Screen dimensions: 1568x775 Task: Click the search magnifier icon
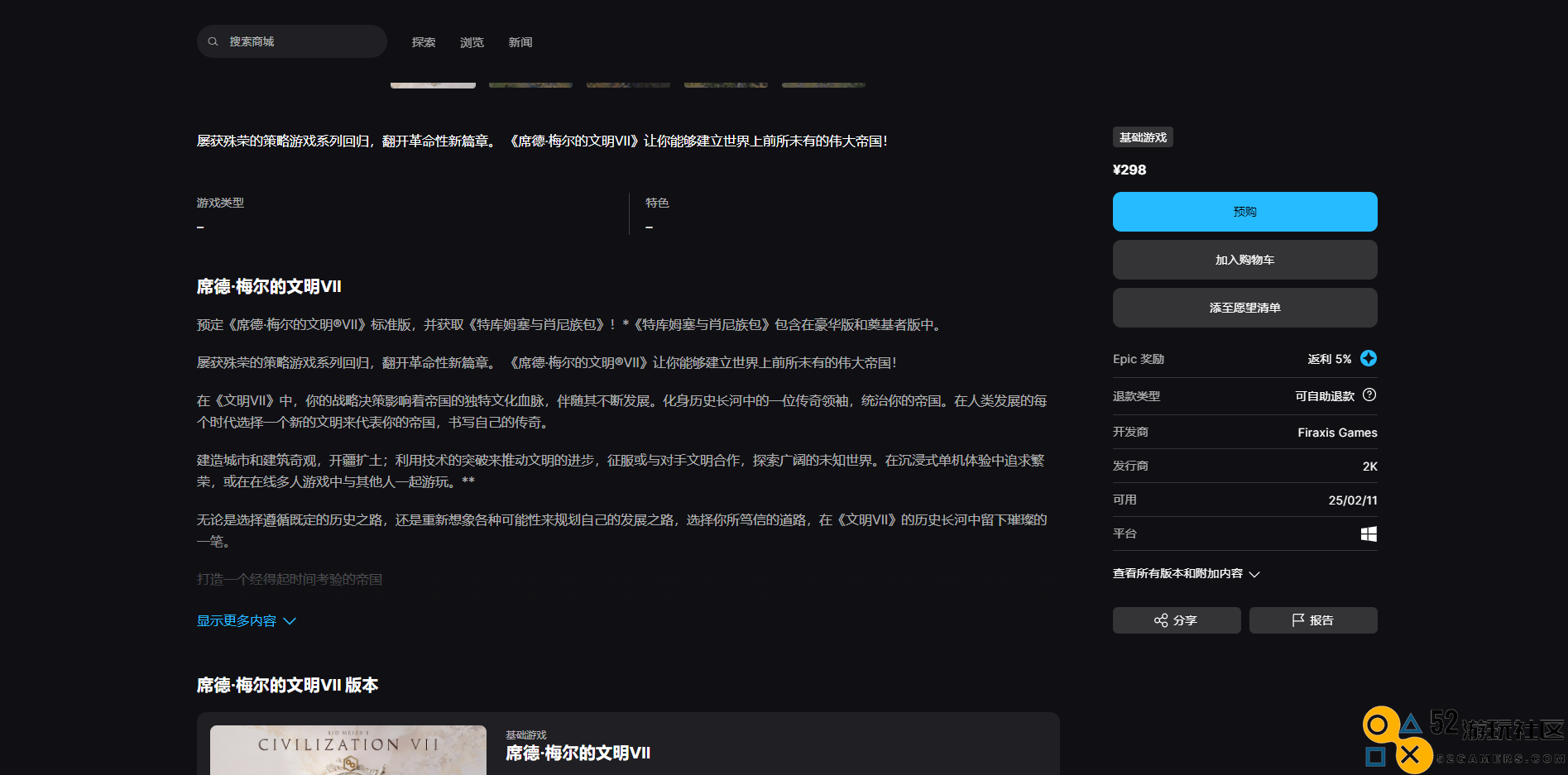(213, 41)
